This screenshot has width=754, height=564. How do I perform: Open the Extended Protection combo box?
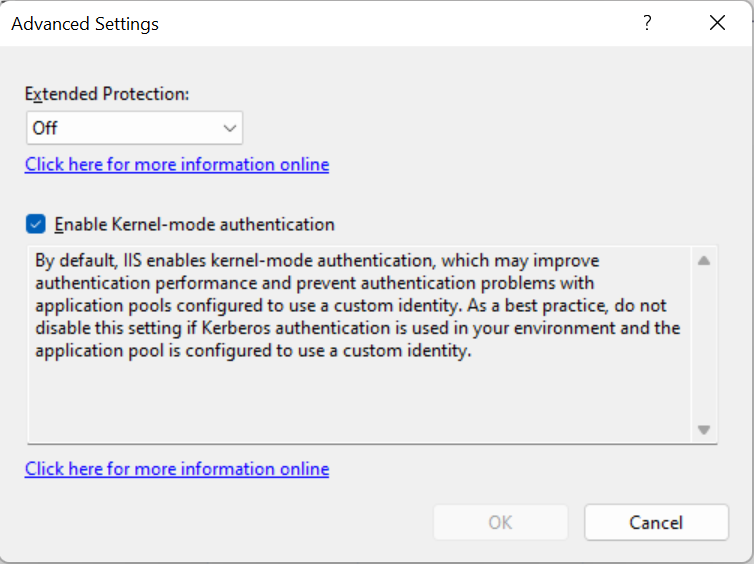coord(134,128)
